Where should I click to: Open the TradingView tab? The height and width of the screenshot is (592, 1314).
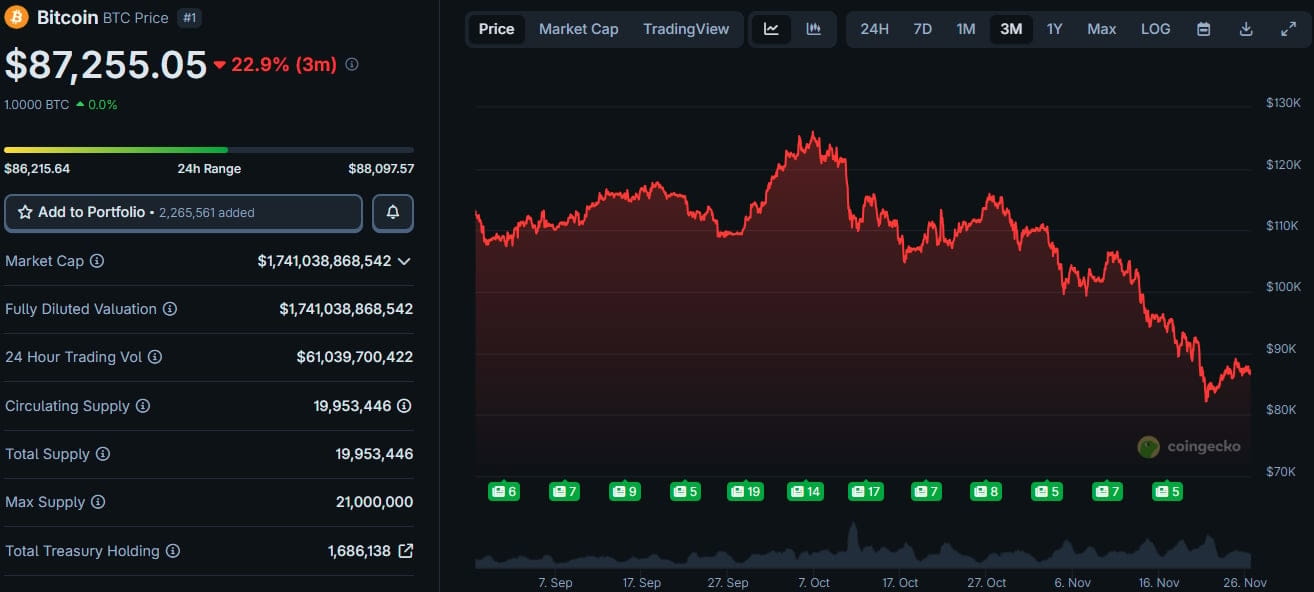click(x=686, y=29)
